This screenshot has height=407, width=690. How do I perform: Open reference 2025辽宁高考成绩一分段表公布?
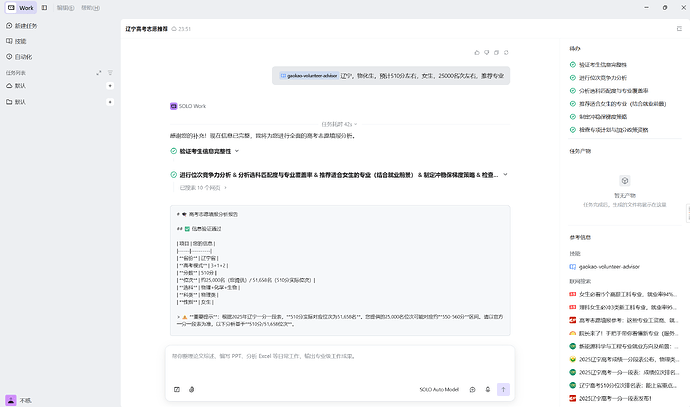tap(624, 359)
